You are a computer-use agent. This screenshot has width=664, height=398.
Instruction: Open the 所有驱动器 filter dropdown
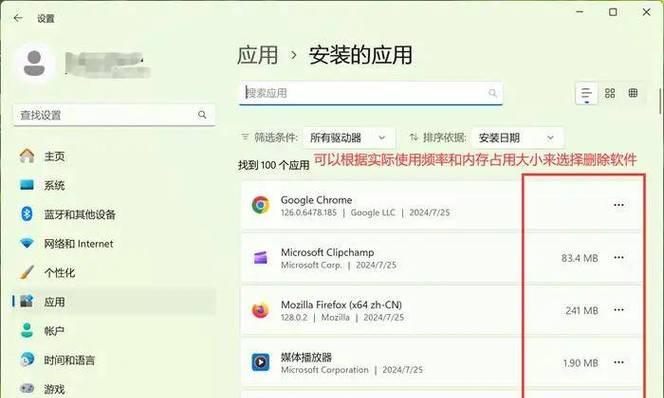(349, 138)
